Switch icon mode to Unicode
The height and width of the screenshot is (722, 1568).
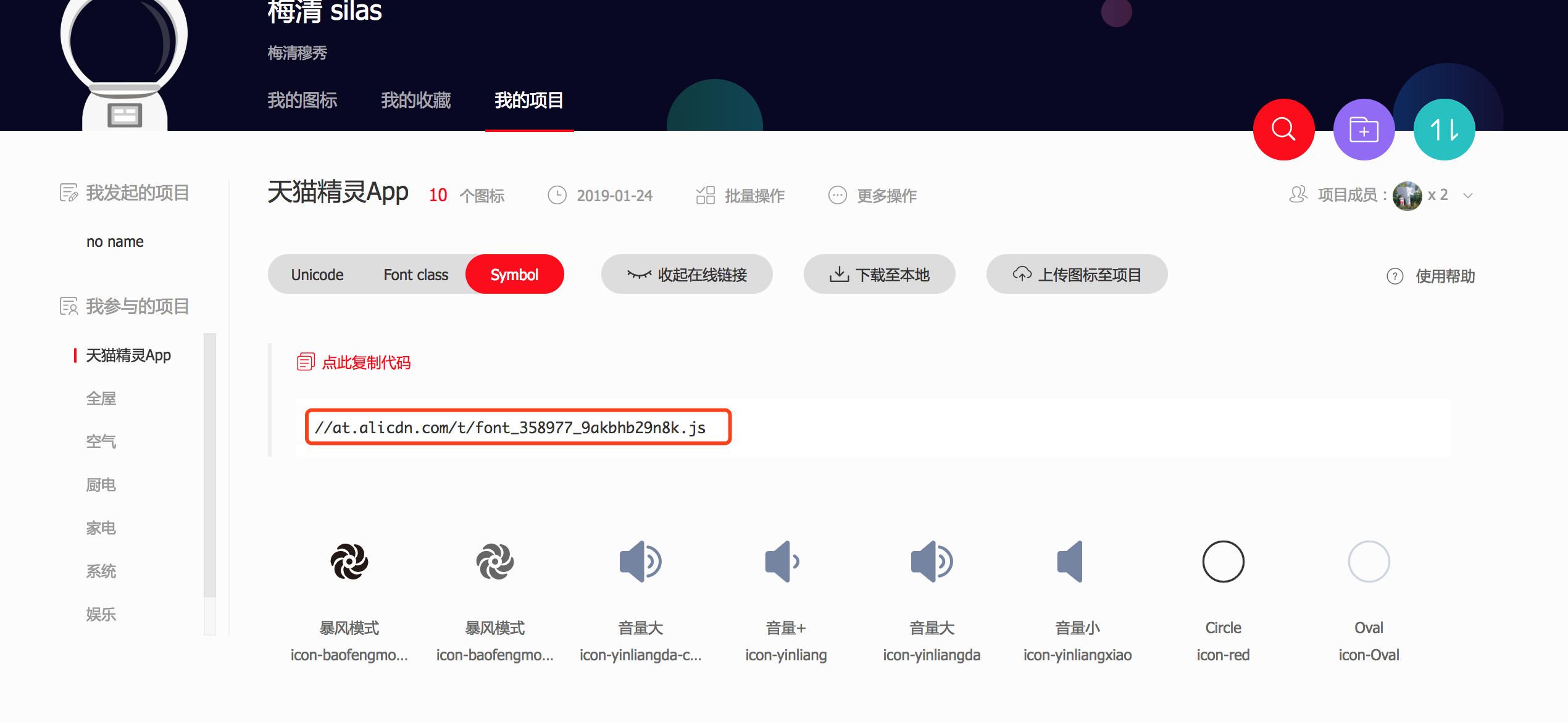317,275
